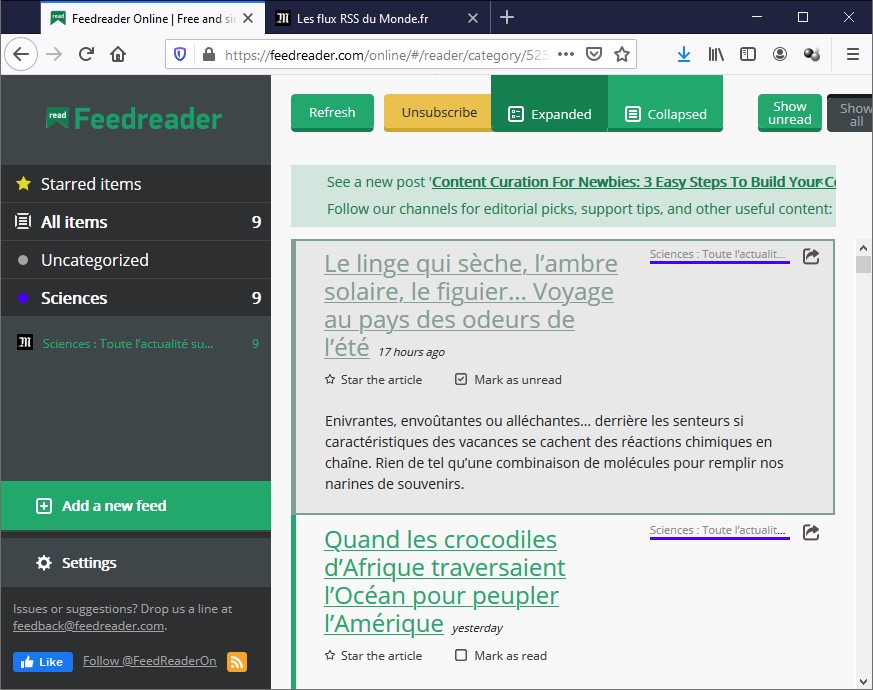
Task: Check Mark as read for crocodiles article
Action: pos(461,656)
